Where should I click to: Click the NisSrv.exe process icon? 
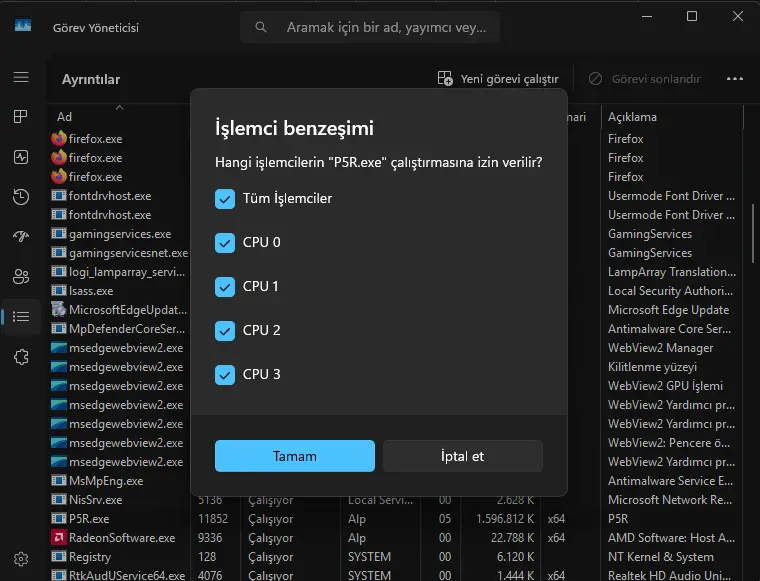point(59,500)
